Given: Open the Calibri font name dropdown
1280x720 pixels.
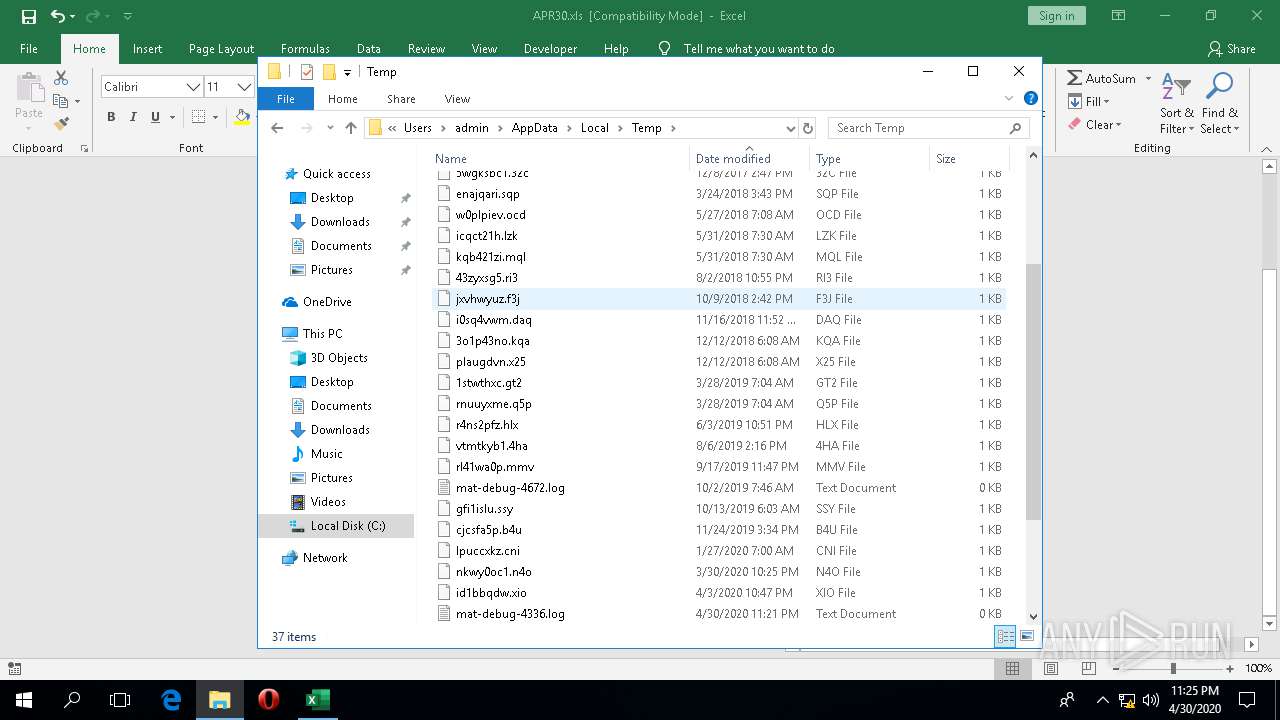Looking at the screenshot, I should pos(193,87).
